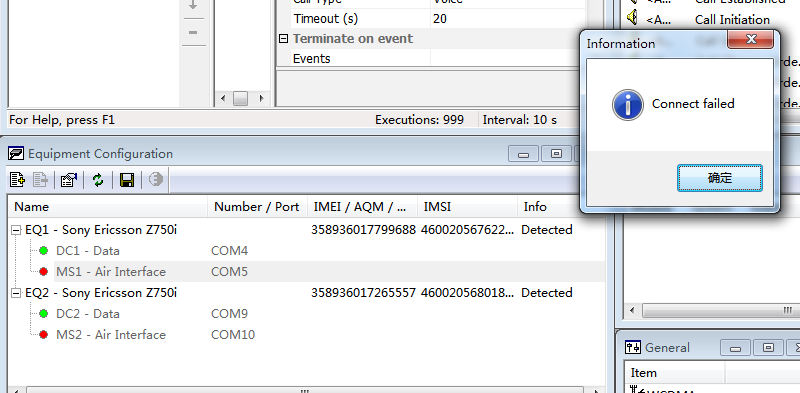Click the grayed globe icon in toolbar
The image size is (800, 393).
coord(156,179)
